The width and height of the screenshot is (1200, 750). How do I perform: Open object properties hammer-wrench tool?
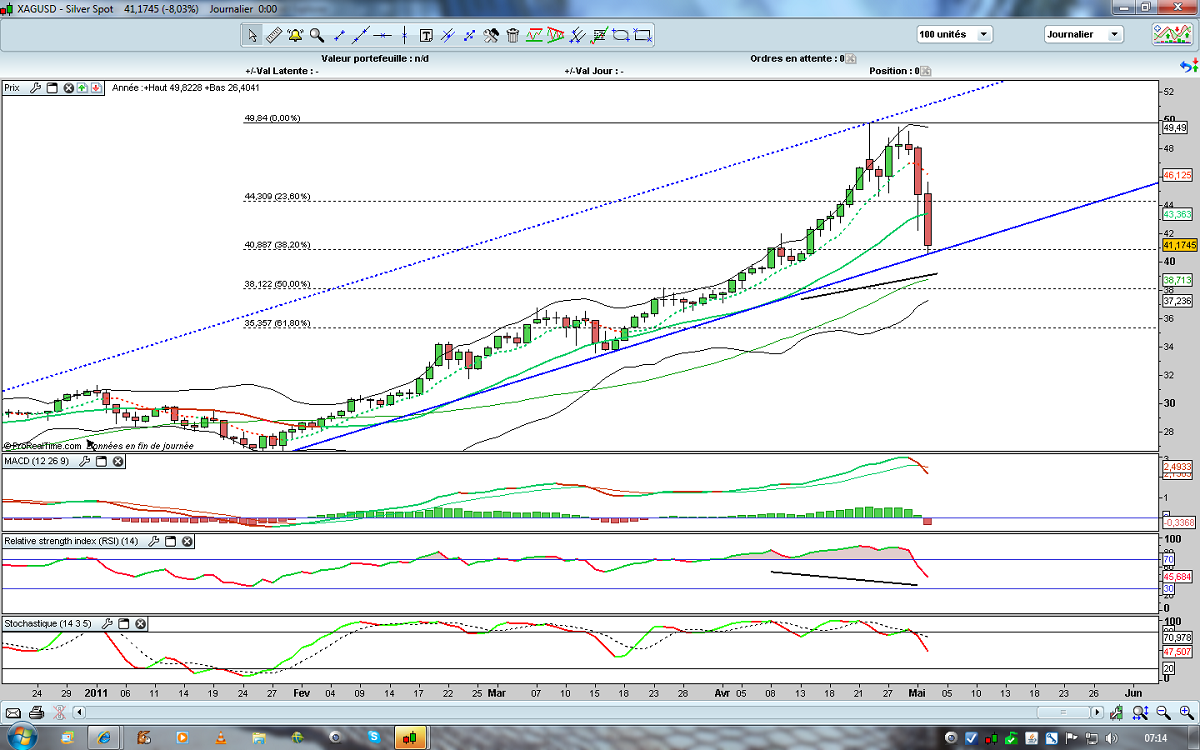coord(491,35)
